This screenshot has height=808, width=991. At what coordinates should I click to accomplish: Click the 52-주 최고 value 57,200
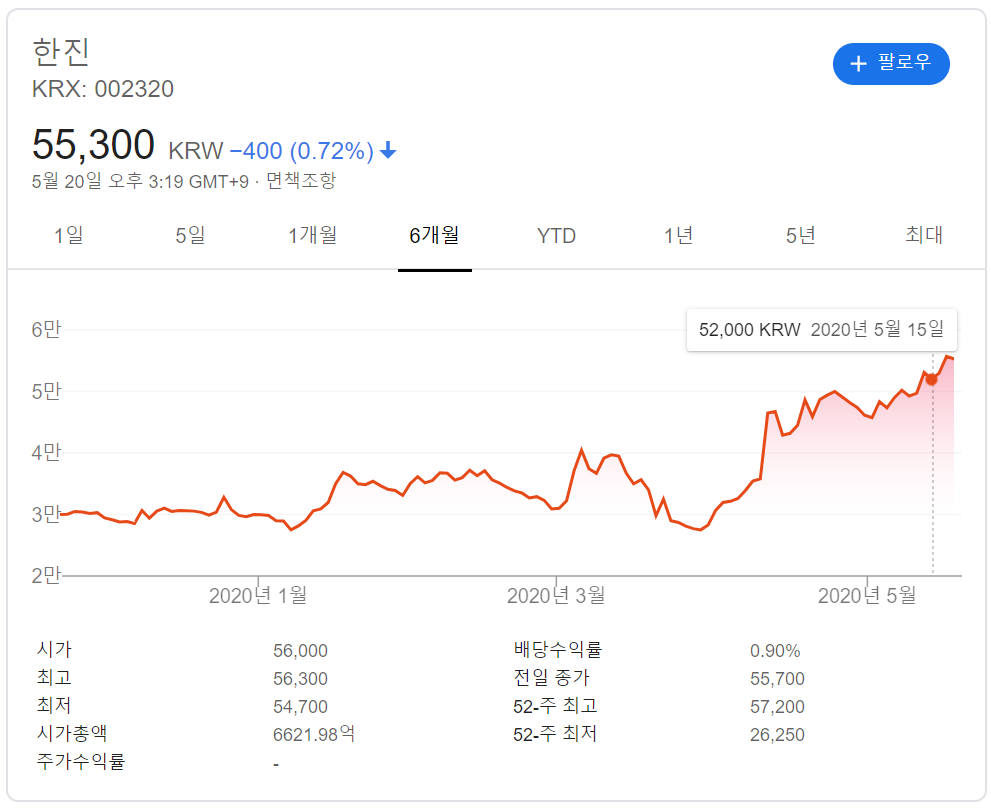pyautogui.click(x=777, y=706)
